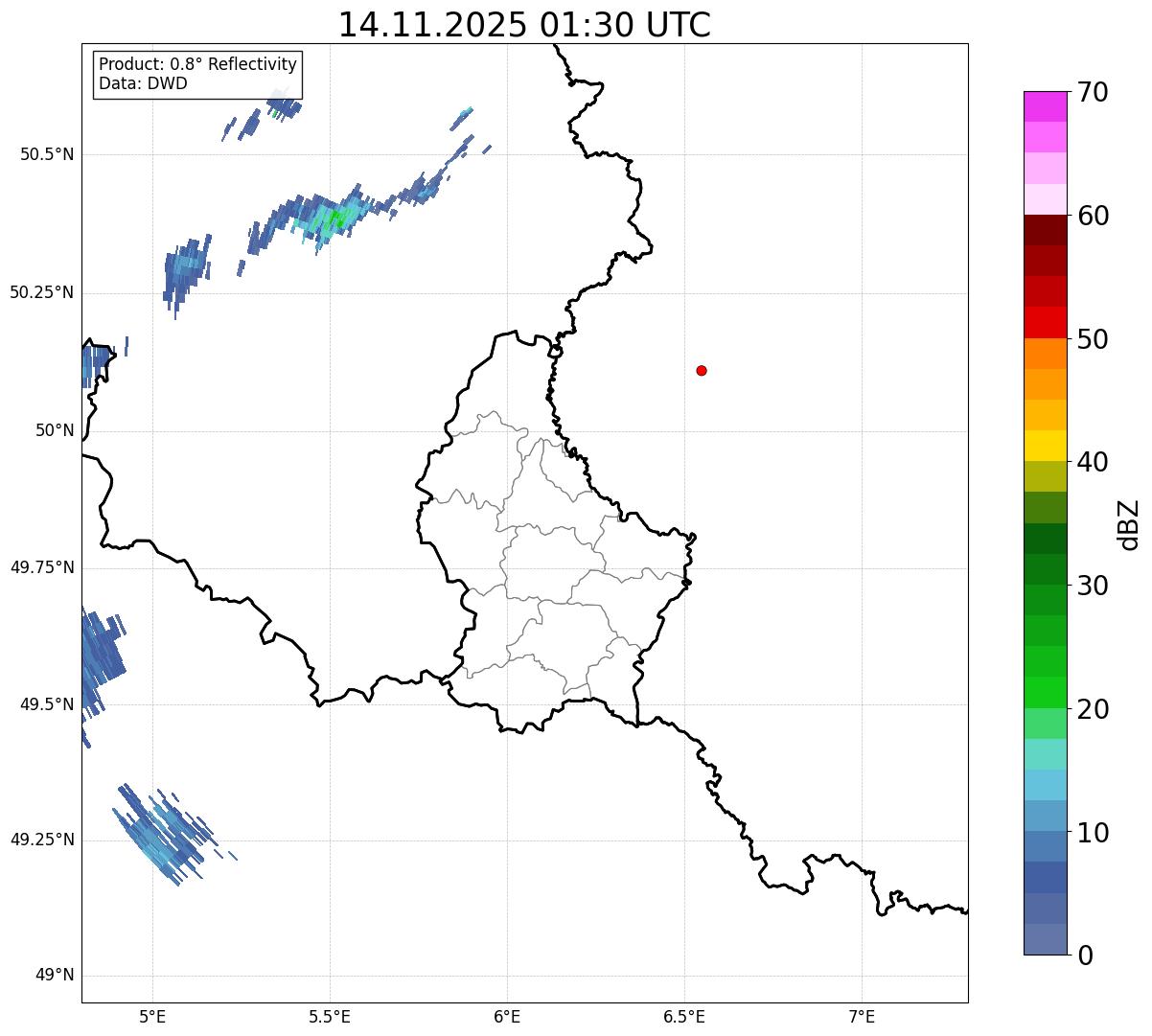This screenshot has width=1152, height=1036.
Task: Click the '6°E' longitude label
Action: coord(507,1016)
